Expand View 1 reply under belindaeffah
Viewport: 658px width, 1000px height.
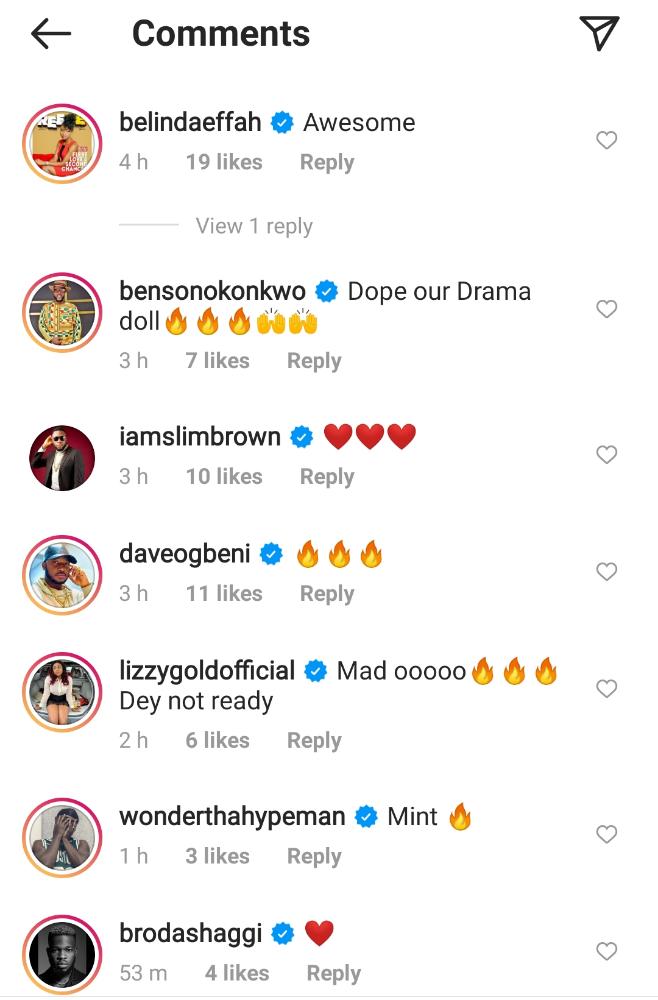pyautogui.click(x=254, y=226)
